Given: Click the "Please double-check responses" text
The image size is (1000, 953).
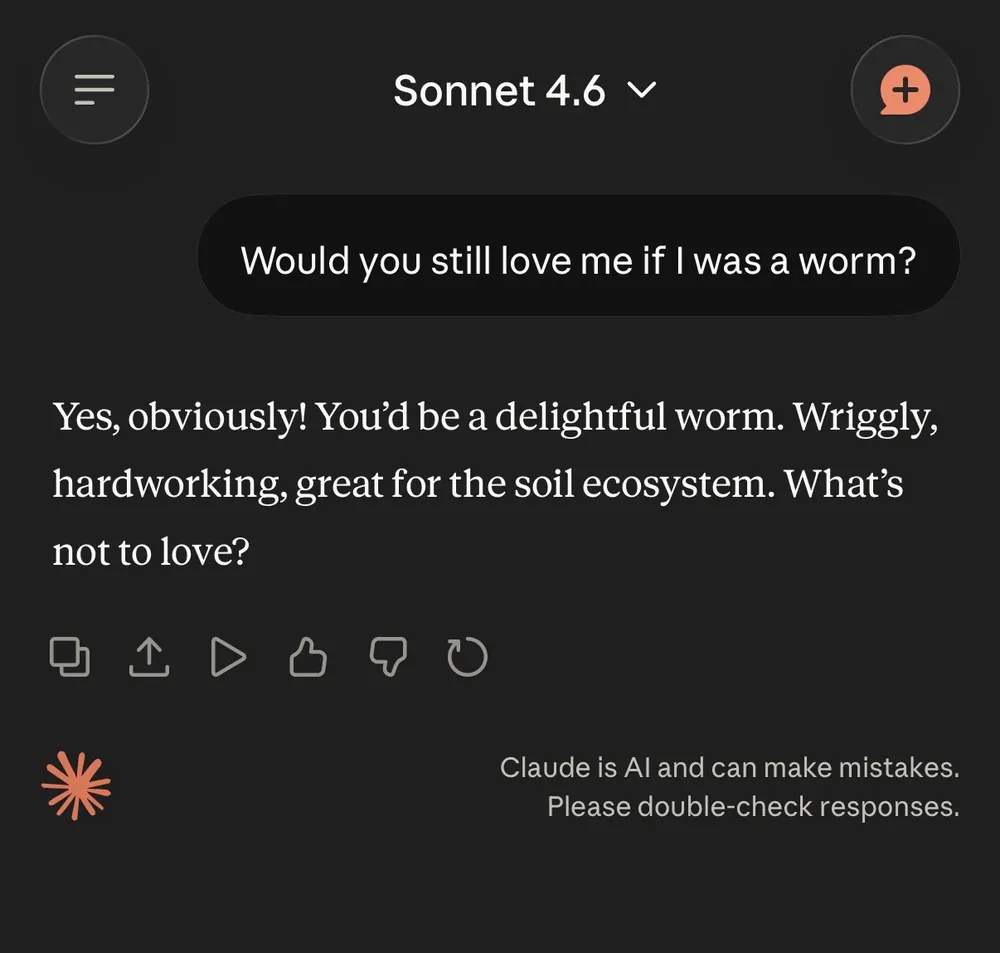Looking at the screenshot, I should [x=752, y=806].
